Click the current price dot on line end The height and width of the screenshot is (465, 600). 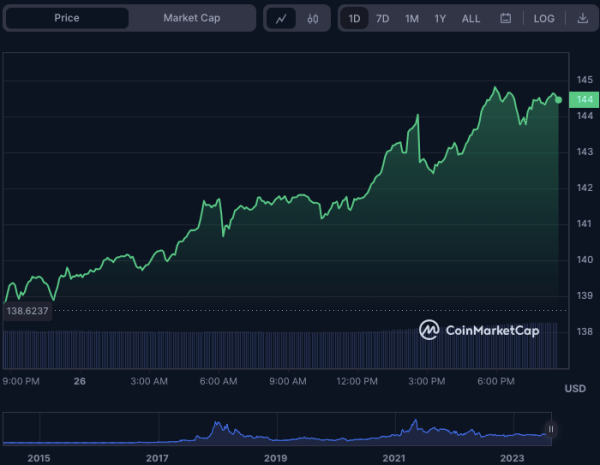pos(558,99)
